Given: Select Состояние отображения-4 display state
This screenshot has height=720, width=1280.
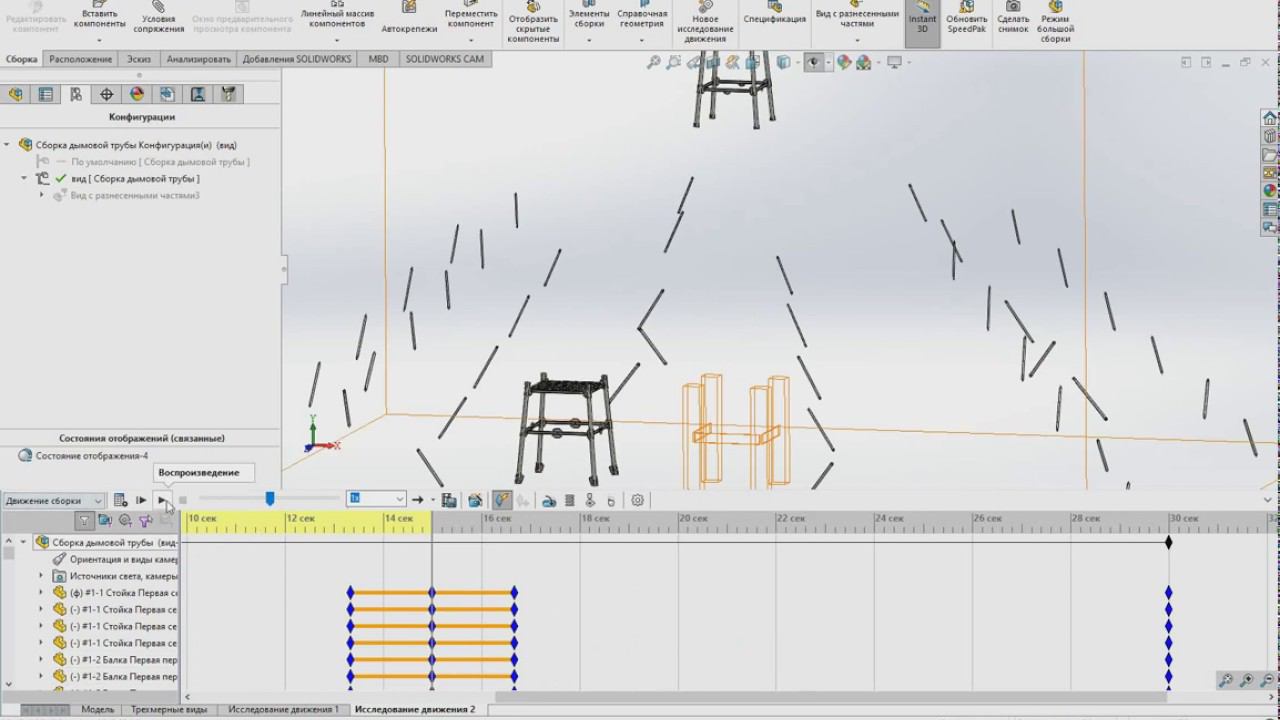Looking at the screenshot, I should coord(91,456).
